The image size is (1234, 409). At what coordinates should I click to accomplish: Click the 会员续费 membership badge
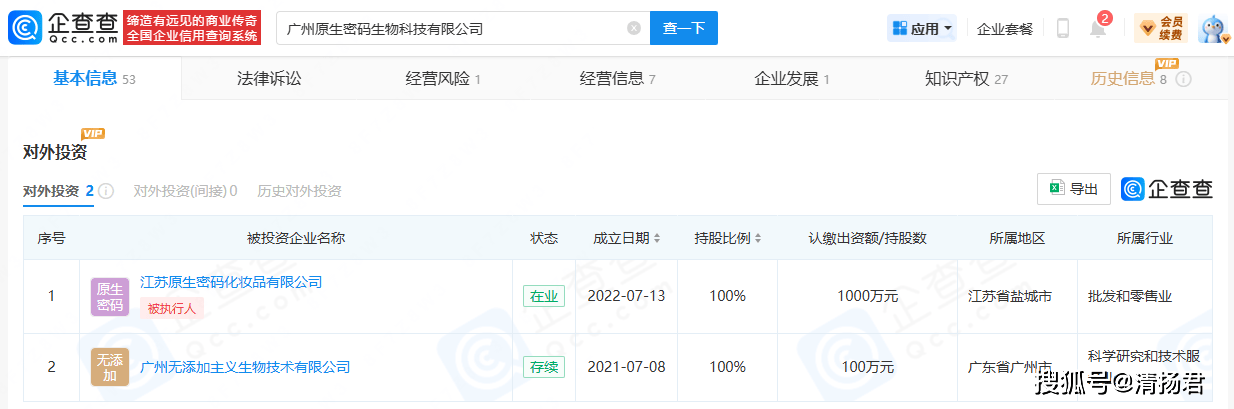tap(1161, 28)
